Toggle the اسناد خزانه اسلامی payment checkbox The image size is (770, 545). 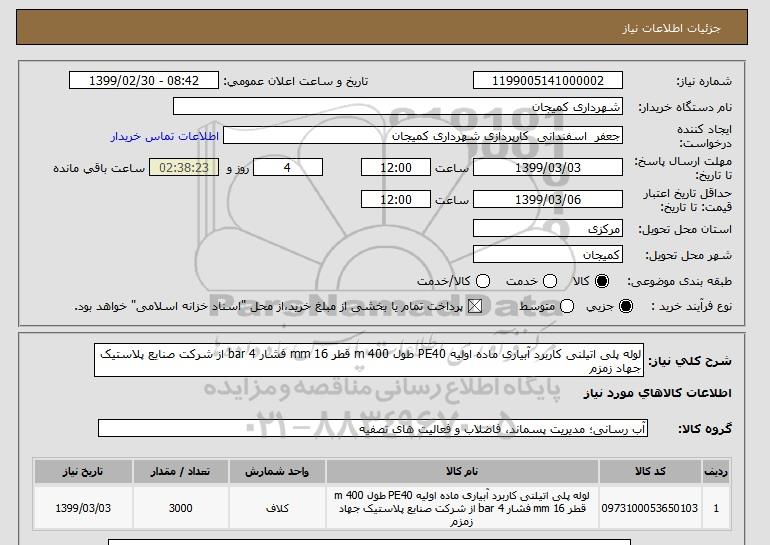pyautogui.click(x=474, y=306)
